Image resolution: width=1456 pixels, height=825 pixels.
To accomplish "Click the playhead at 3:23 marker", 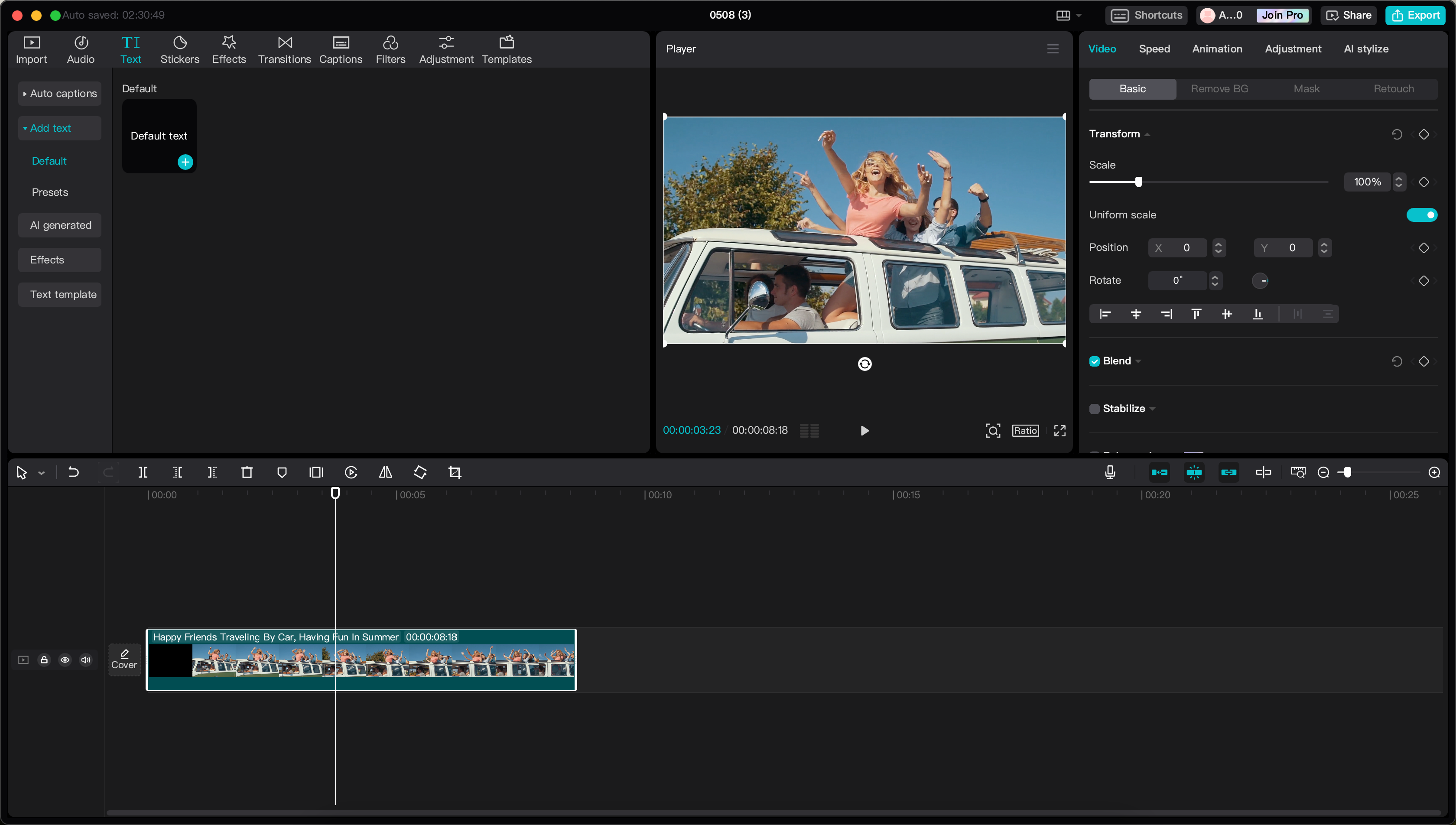I will tap(335, 493).
